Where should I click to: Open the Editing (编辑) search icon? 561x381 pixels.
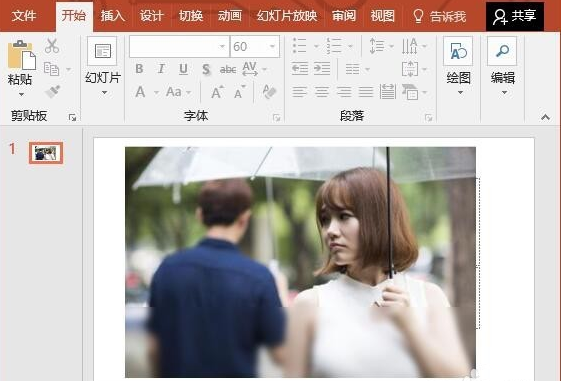point(502,51)
